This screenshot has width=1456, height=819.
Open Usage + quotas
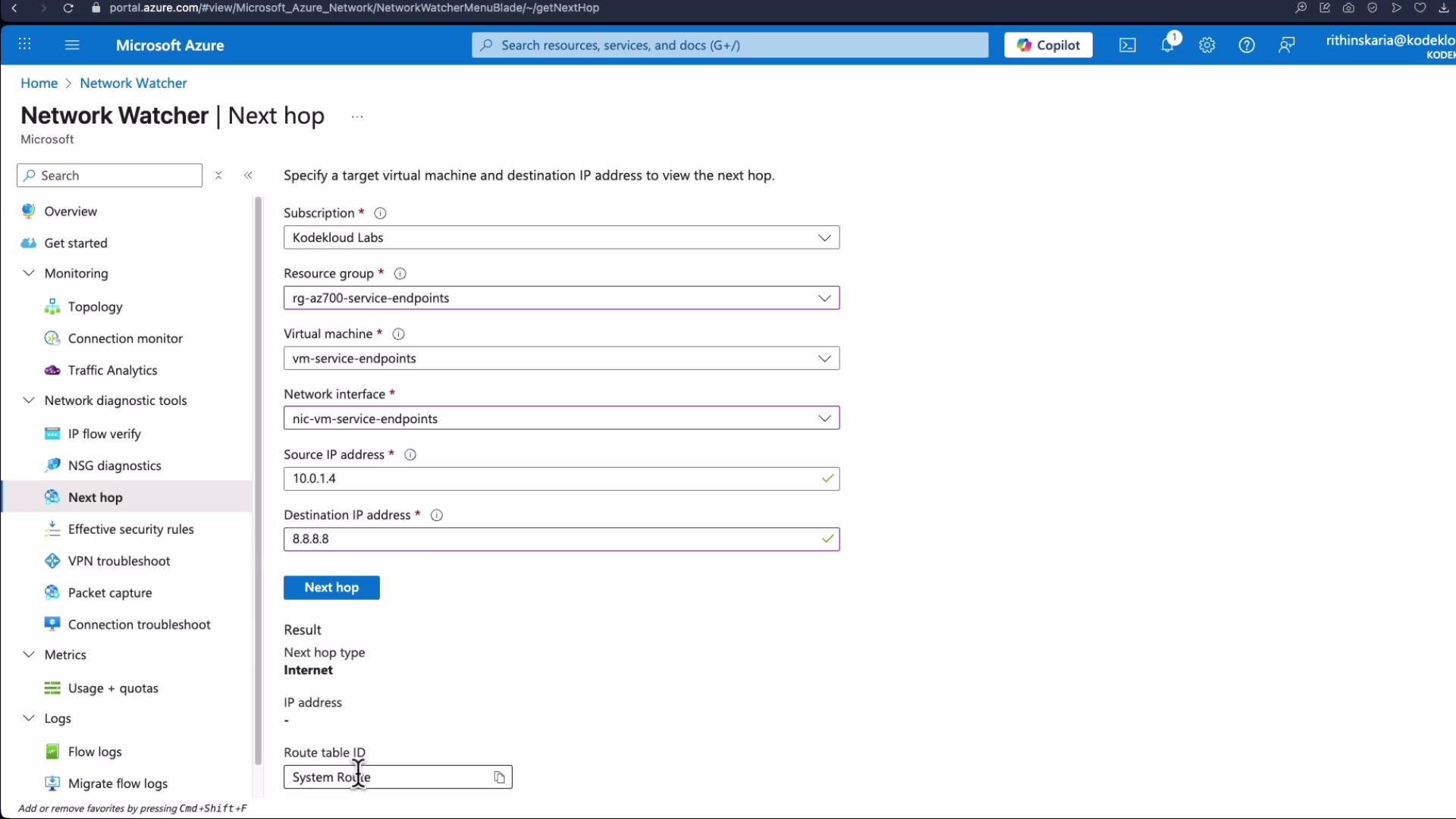(113, 689)
